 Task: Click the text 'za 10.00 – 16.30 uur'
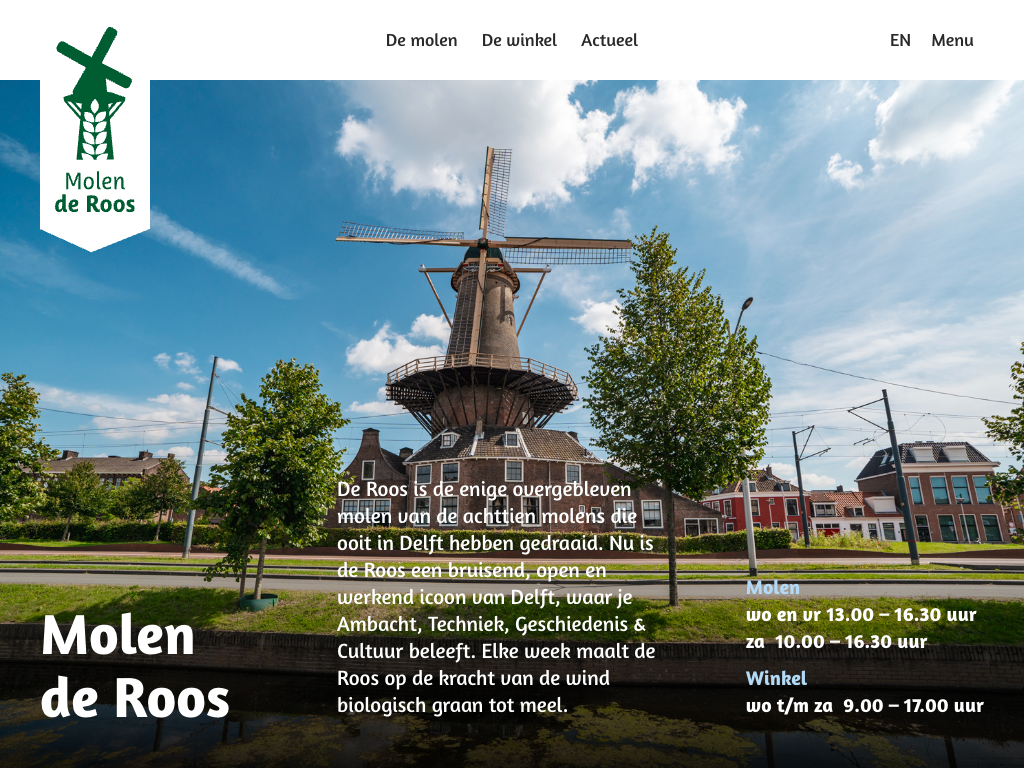click(837, 642)
